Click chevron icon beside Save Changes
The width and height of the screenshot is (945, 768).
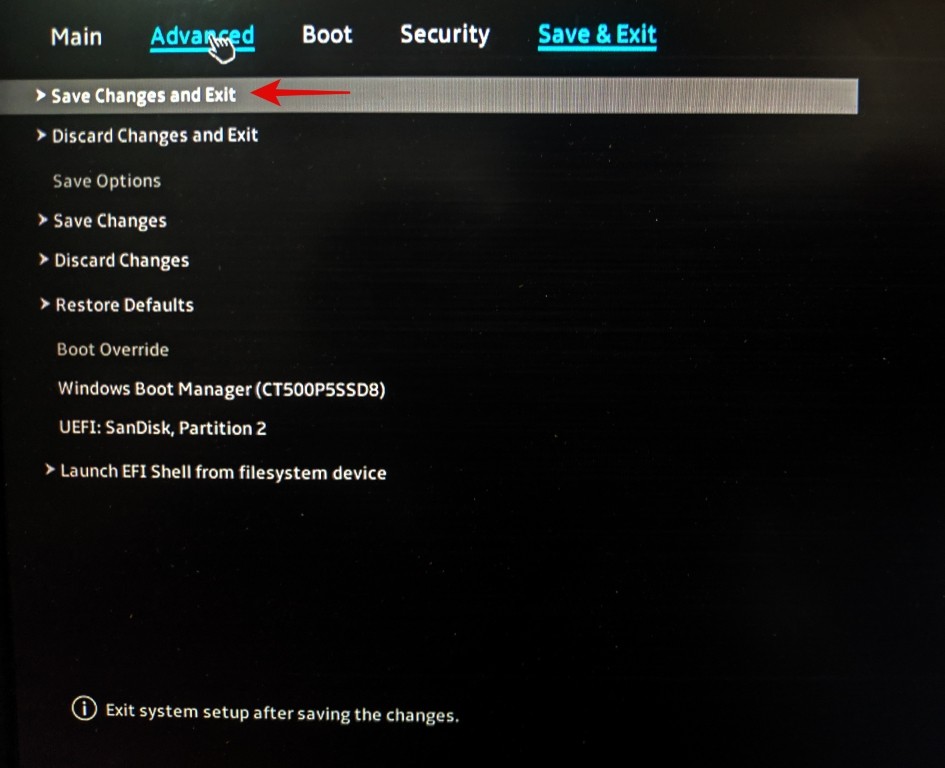tap(43, 220)
